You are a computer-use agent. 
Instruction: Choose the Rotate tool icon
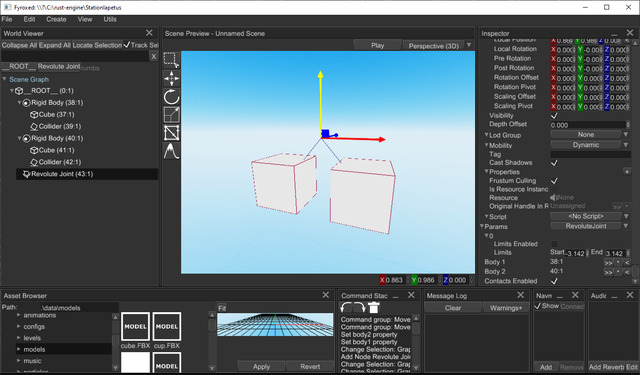pos(171,97)
